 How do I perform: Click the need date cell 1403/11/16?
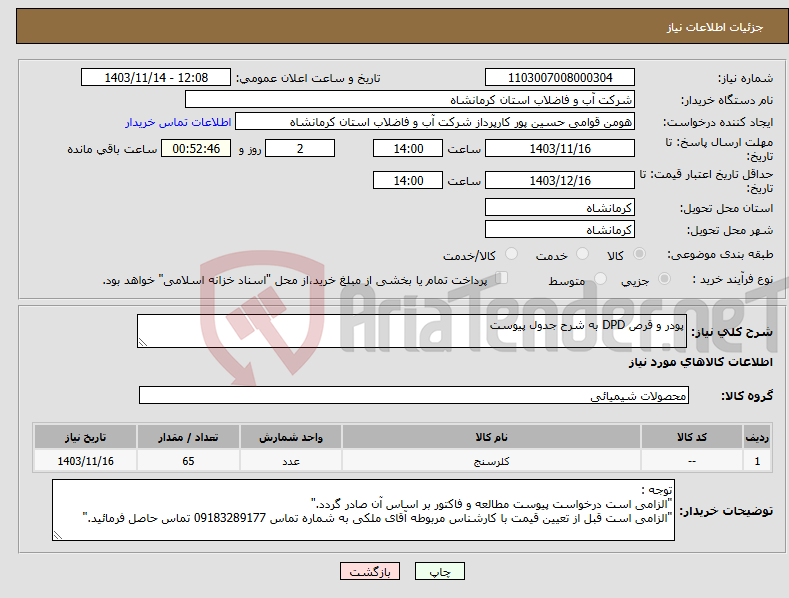coord(86,461)
